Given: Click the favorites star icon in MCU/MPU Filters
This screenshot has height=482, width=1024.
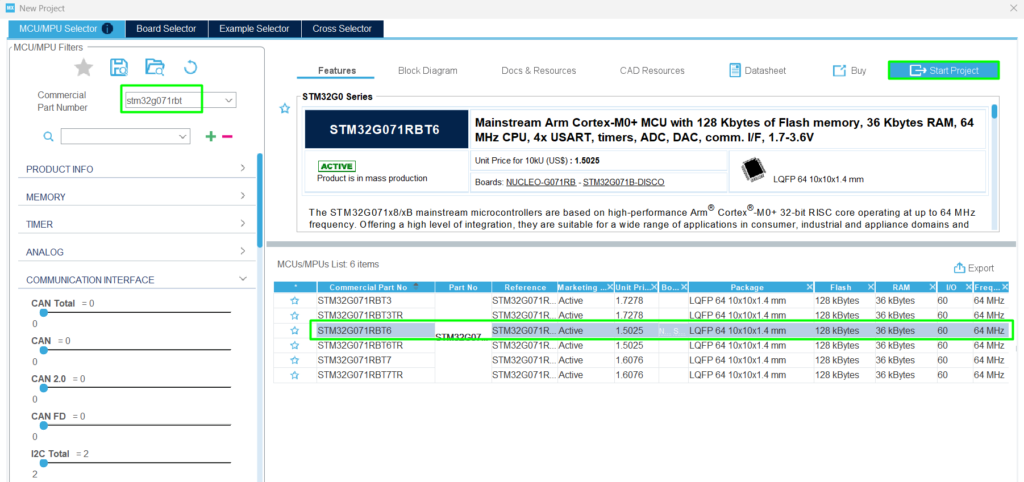Looking at the screenshot, I should [x=84, y=67].
